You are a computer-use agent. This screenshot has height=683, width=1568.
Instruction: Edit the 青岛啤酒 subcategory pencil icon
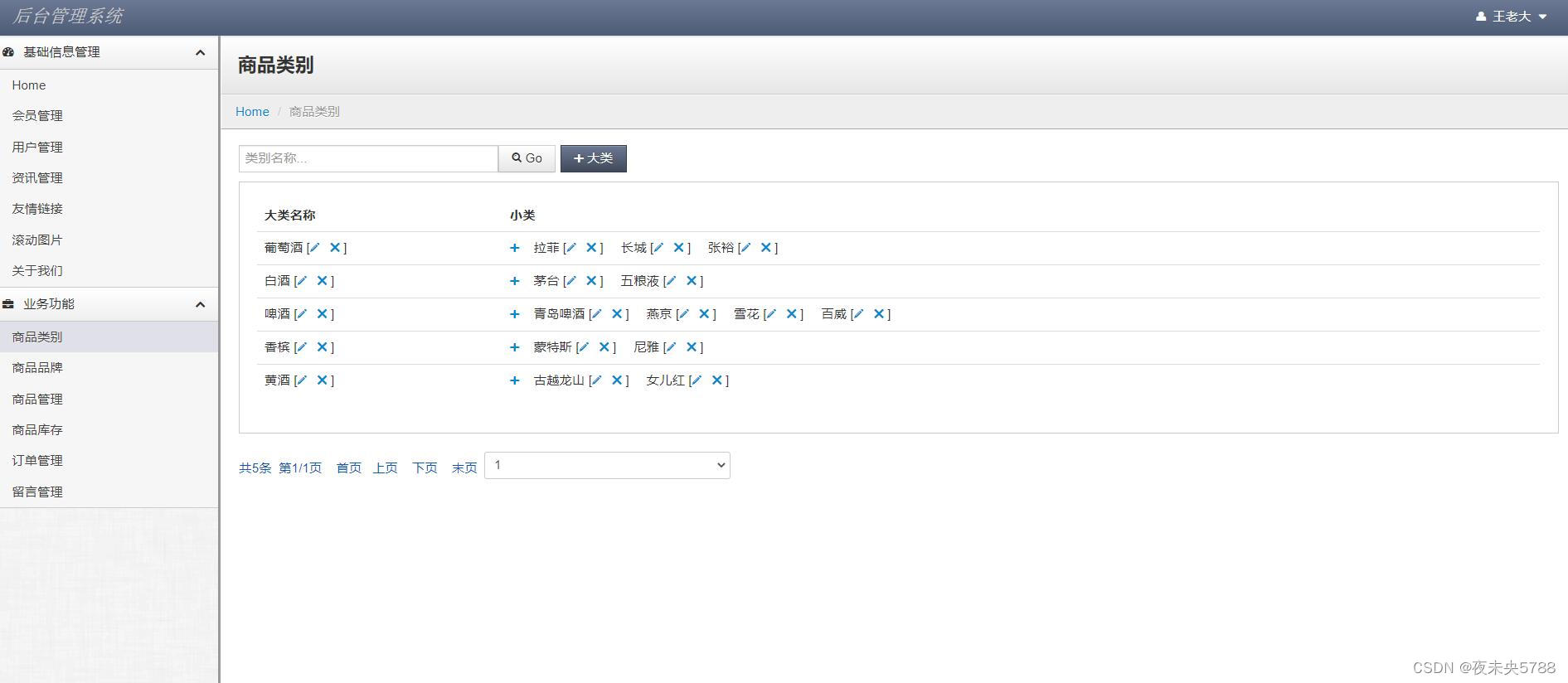(596, 314)
